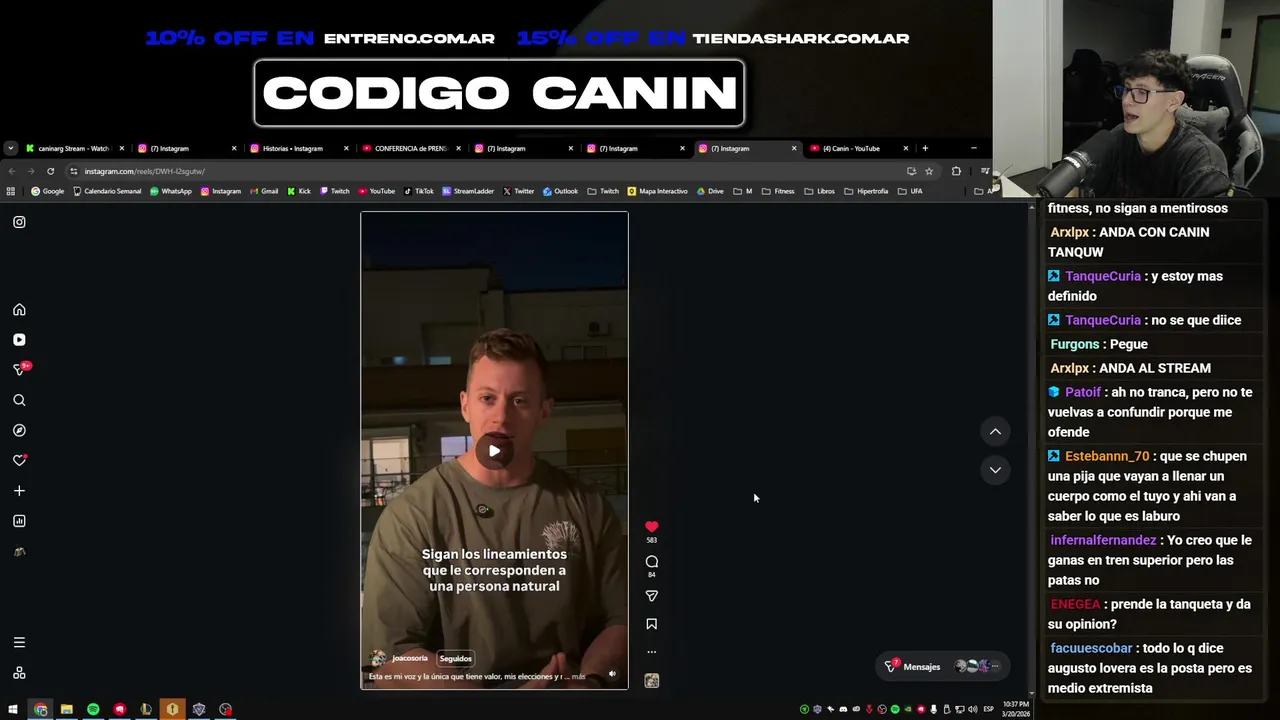Open the hamburger More menu in sidebar

click(x=19, y=643)
